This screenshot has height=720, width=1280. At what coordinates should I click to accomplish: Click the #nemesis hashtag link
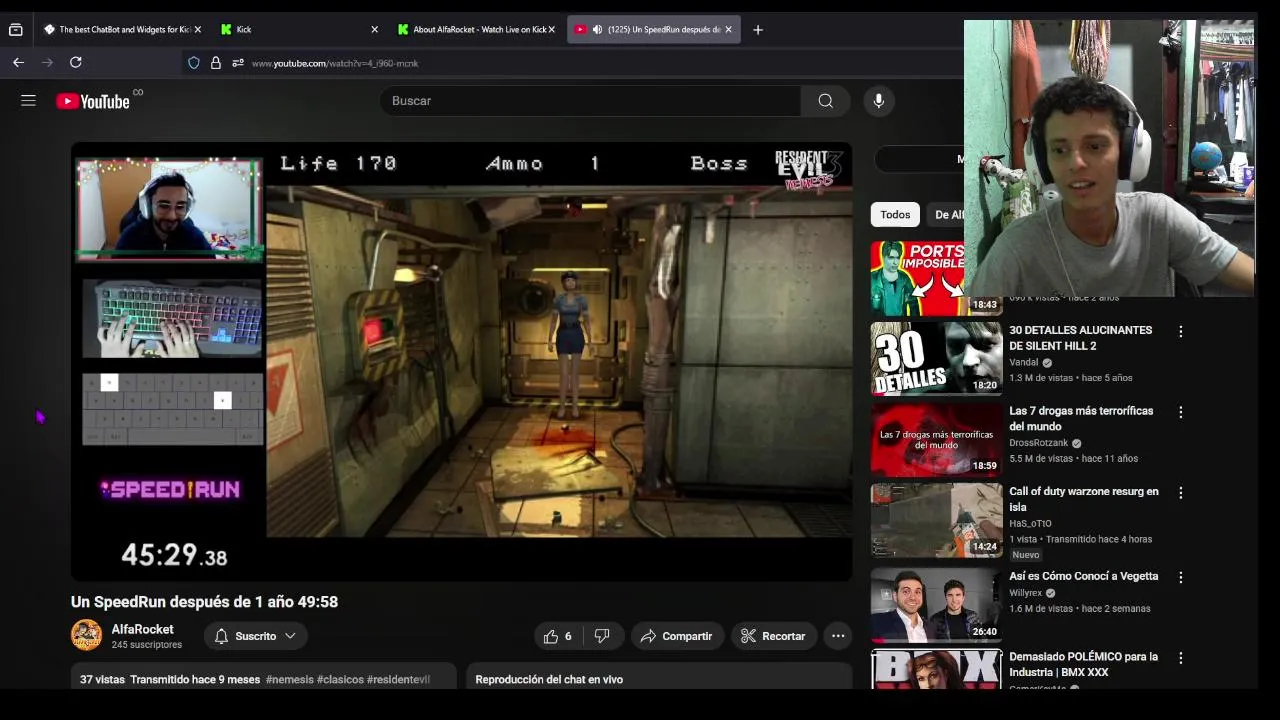(x=289, y=679)
